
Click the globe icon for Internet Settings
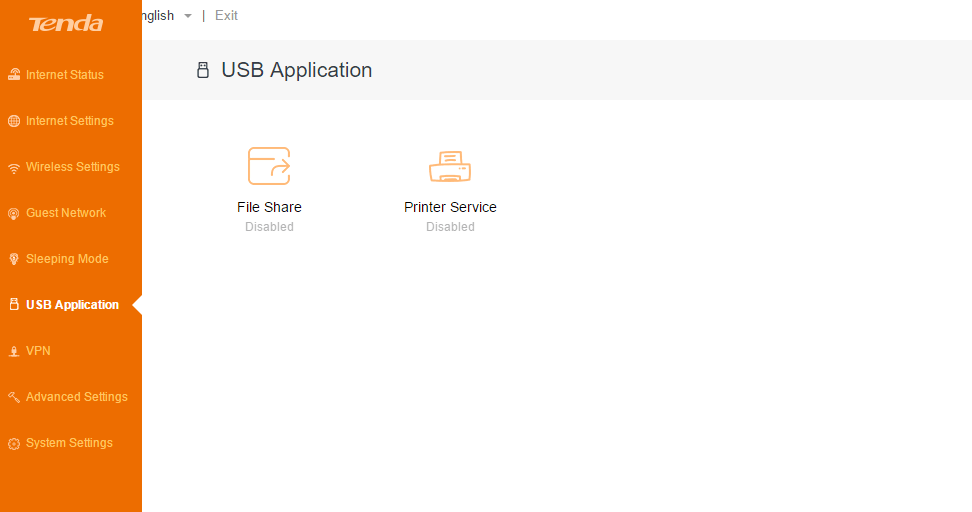[14, 121]
